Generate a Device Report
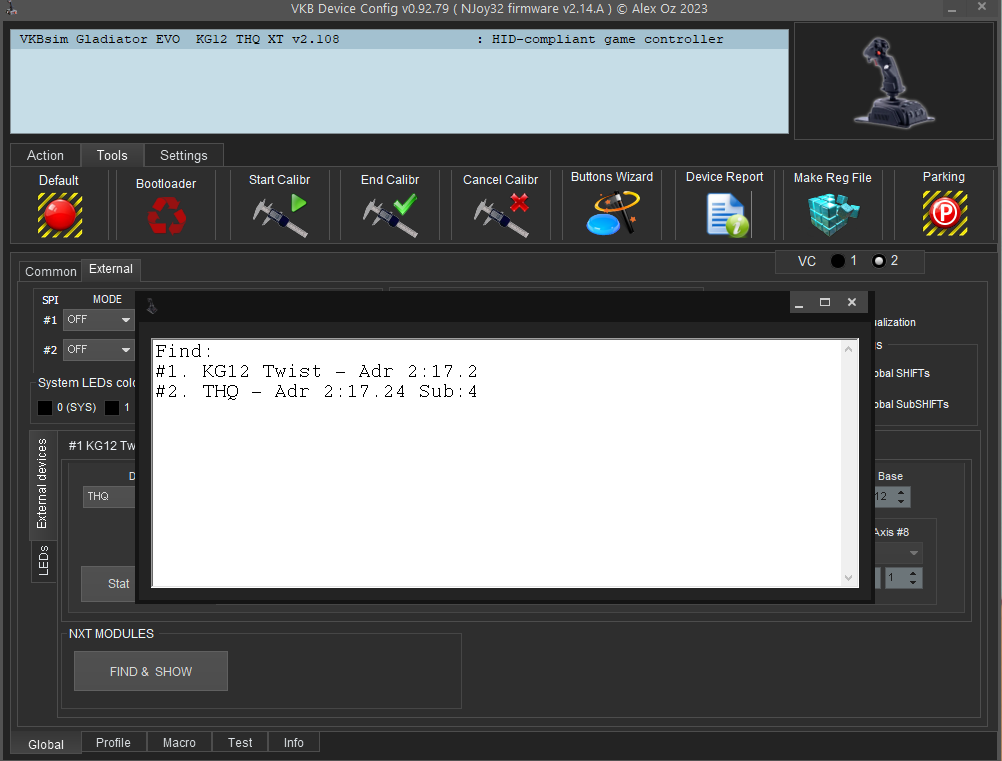The height and width of the screenshot is (761, 1002). click(x=727, y=215)
